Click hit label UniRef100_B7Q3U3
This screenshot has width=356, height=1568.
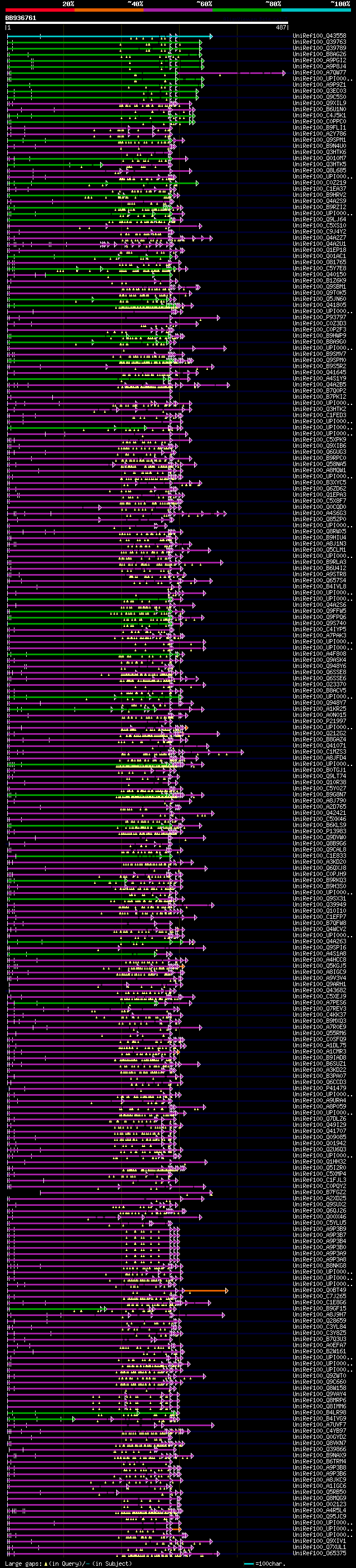[319, 1338]
